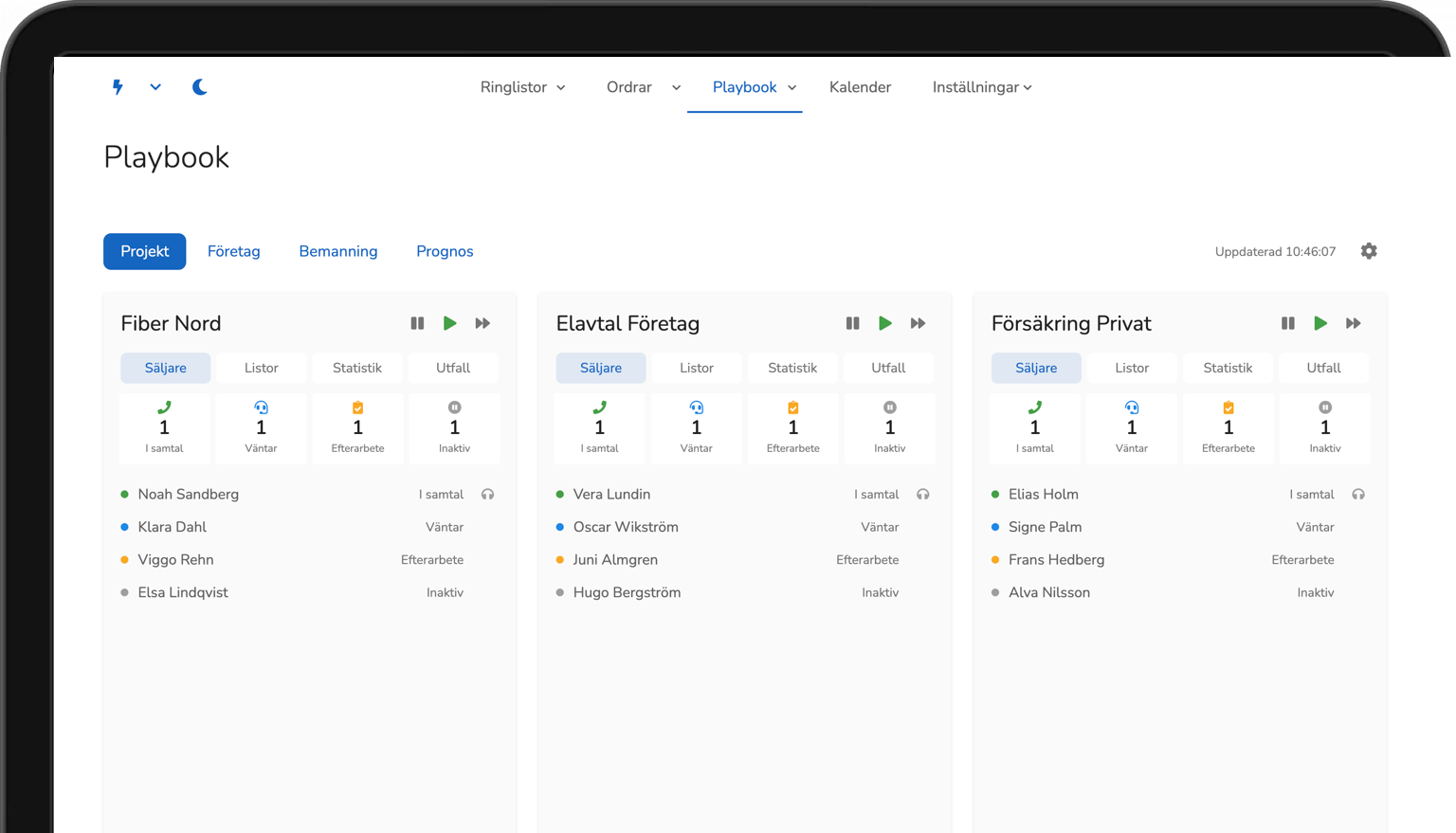1456x833 pixels.
Task: Open the Bemanning tab
Action: pos(338,251)
